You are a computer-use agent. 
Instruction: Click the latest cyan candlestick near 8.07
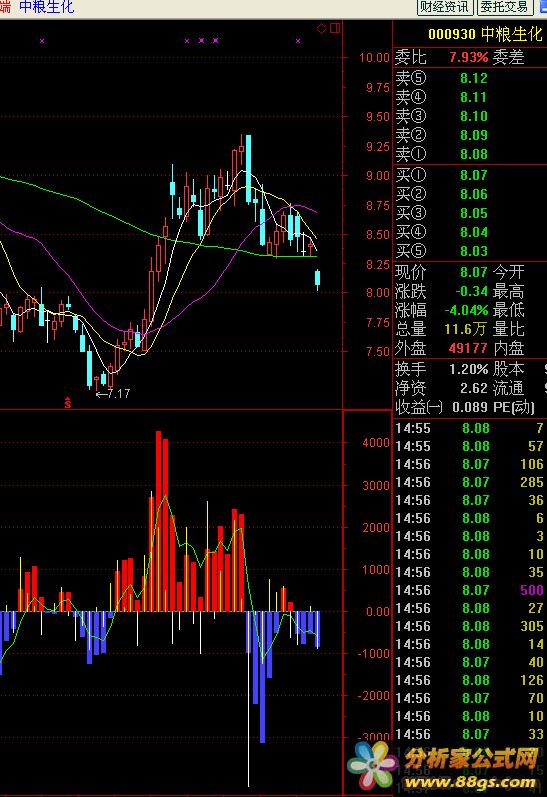pos(318,279)
